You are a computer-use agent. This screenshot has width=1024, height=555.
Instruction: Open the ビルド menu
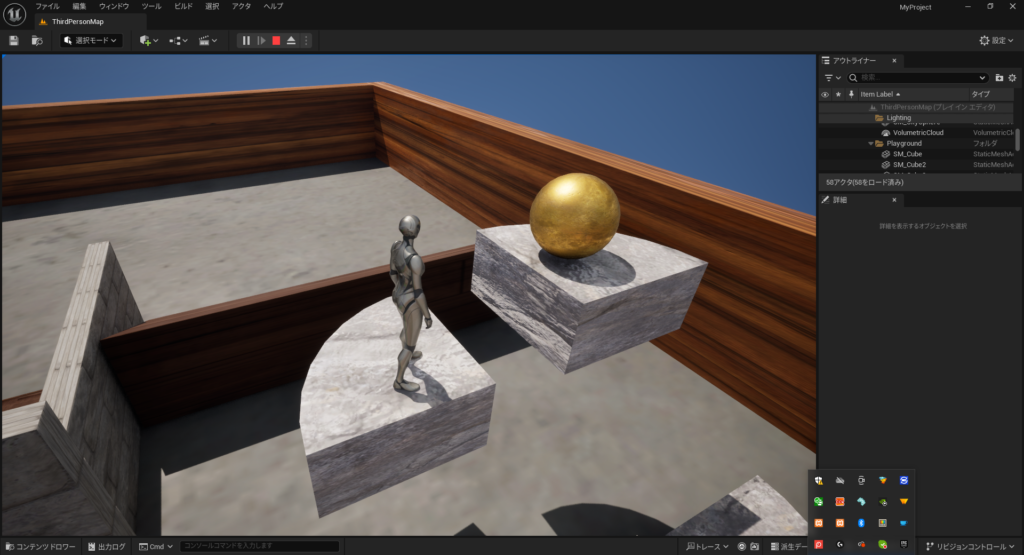(x=184, y=6)
